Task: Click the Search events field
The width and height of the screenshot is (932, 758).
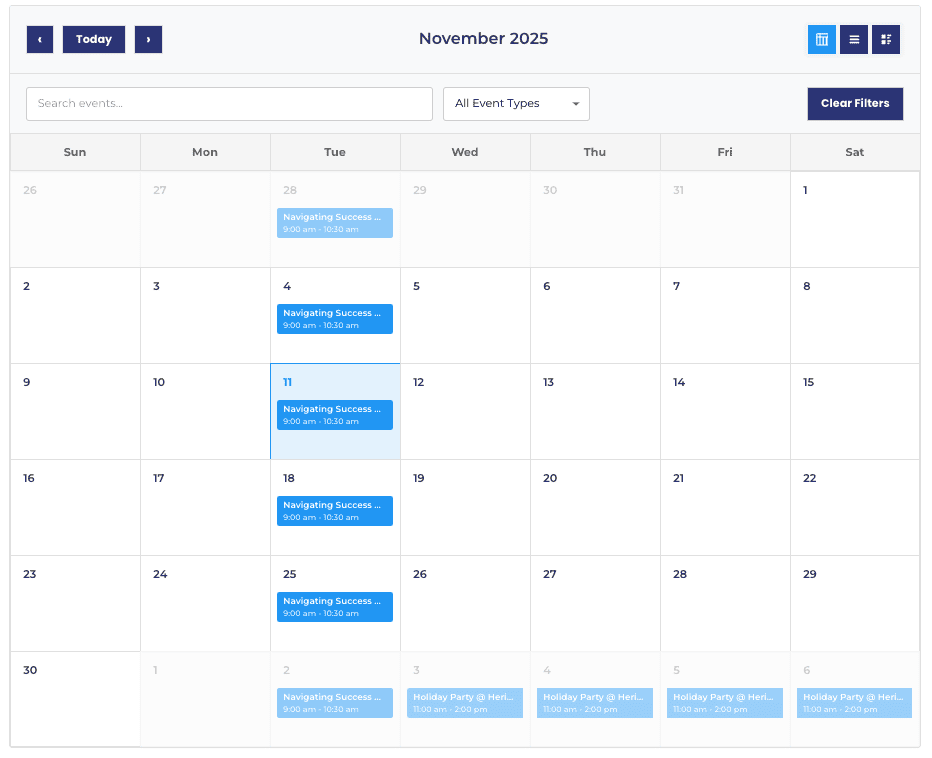Action: click(229, 104)
